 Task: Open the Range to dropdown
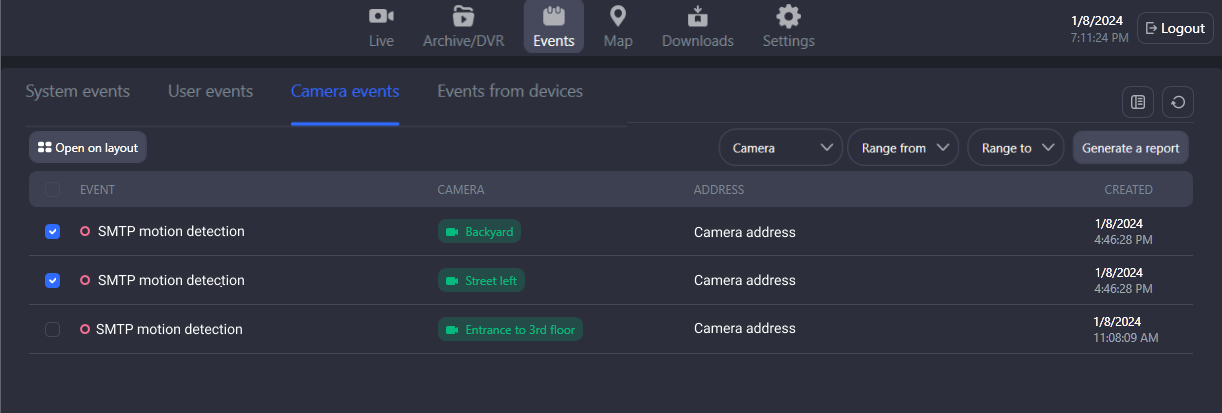click(x=1015, y=148)
